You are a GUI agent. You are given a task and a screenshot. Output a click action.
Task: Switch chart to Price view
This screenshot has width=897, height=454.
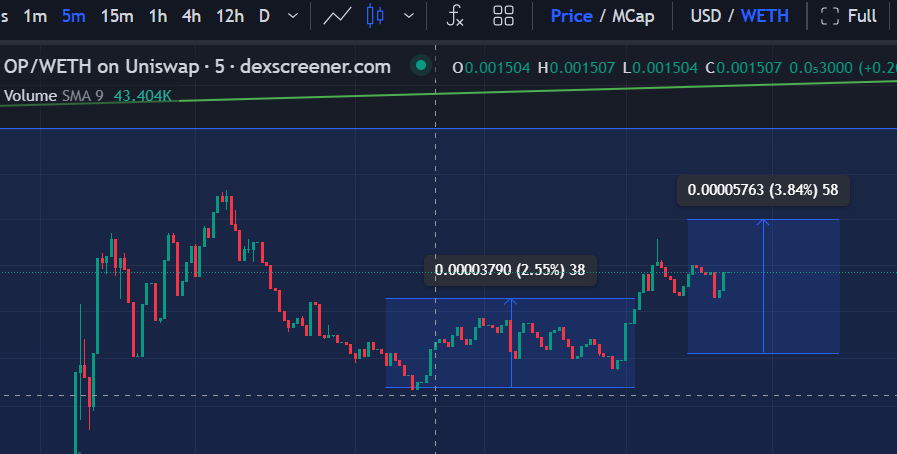pos(571,16)
